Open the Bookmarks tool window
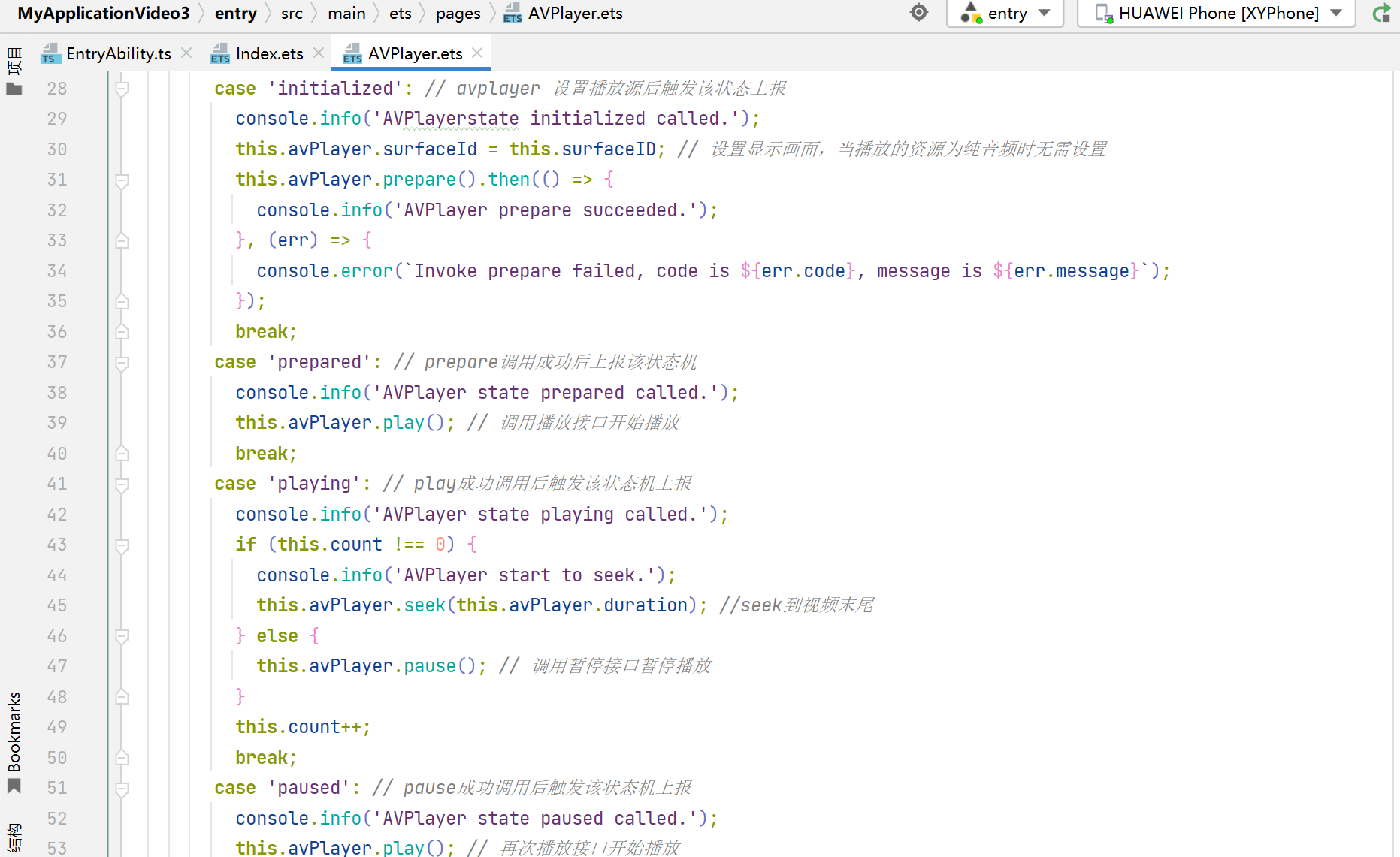Viewport: 1400px width, 857px height. (14, 743)
